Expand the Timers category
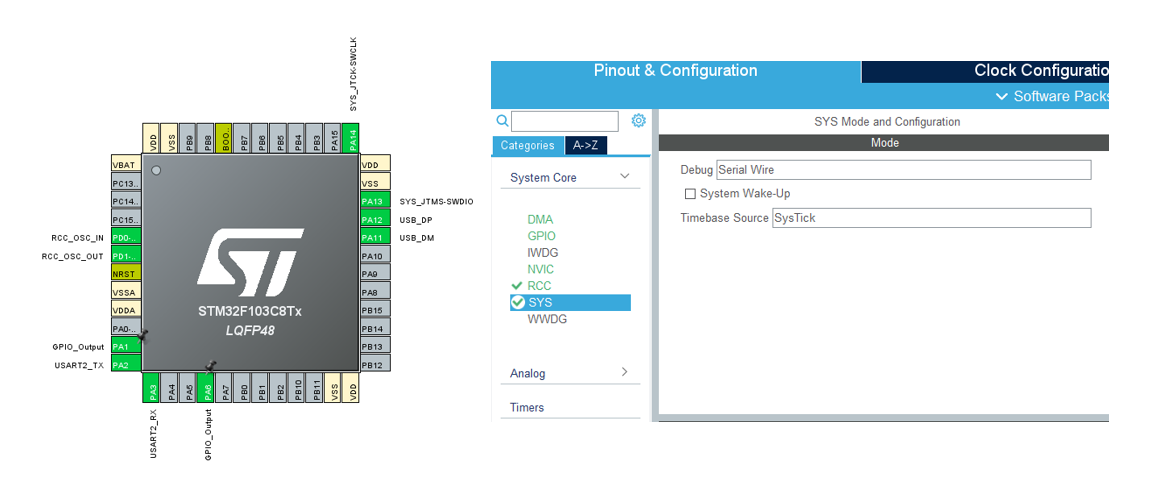This screenshot has width=1152, height=482. tap(527, 408)
